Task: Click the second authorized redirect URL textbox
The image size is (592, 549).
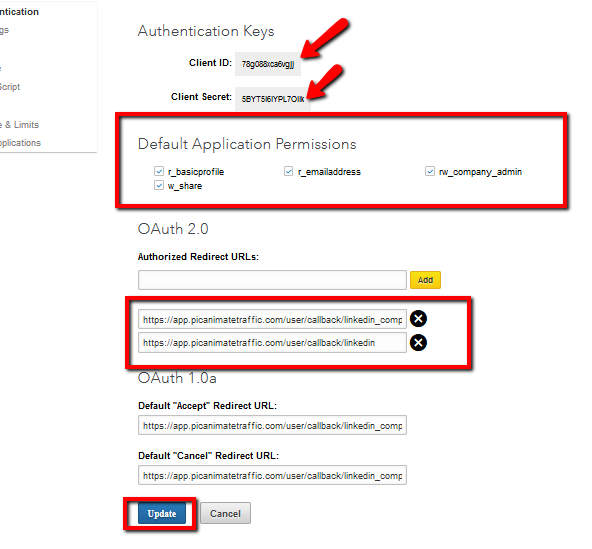Action: click(x=272, y=343)
